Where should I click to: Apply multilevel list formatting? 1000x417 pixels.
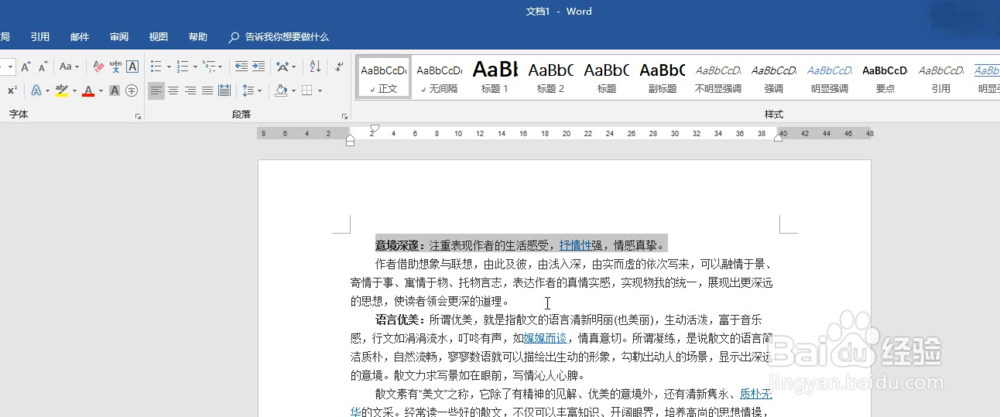(x=209, y=66)
